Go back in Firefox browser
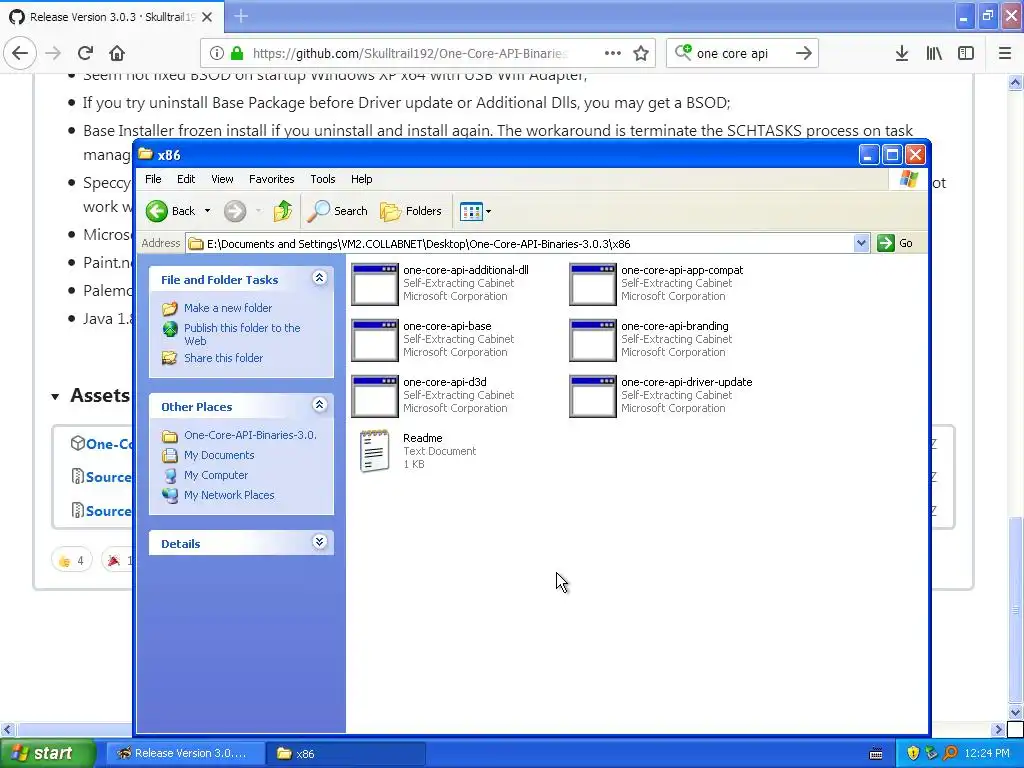1024x768 pixels. pyautogui.click(x=20, y=53)
